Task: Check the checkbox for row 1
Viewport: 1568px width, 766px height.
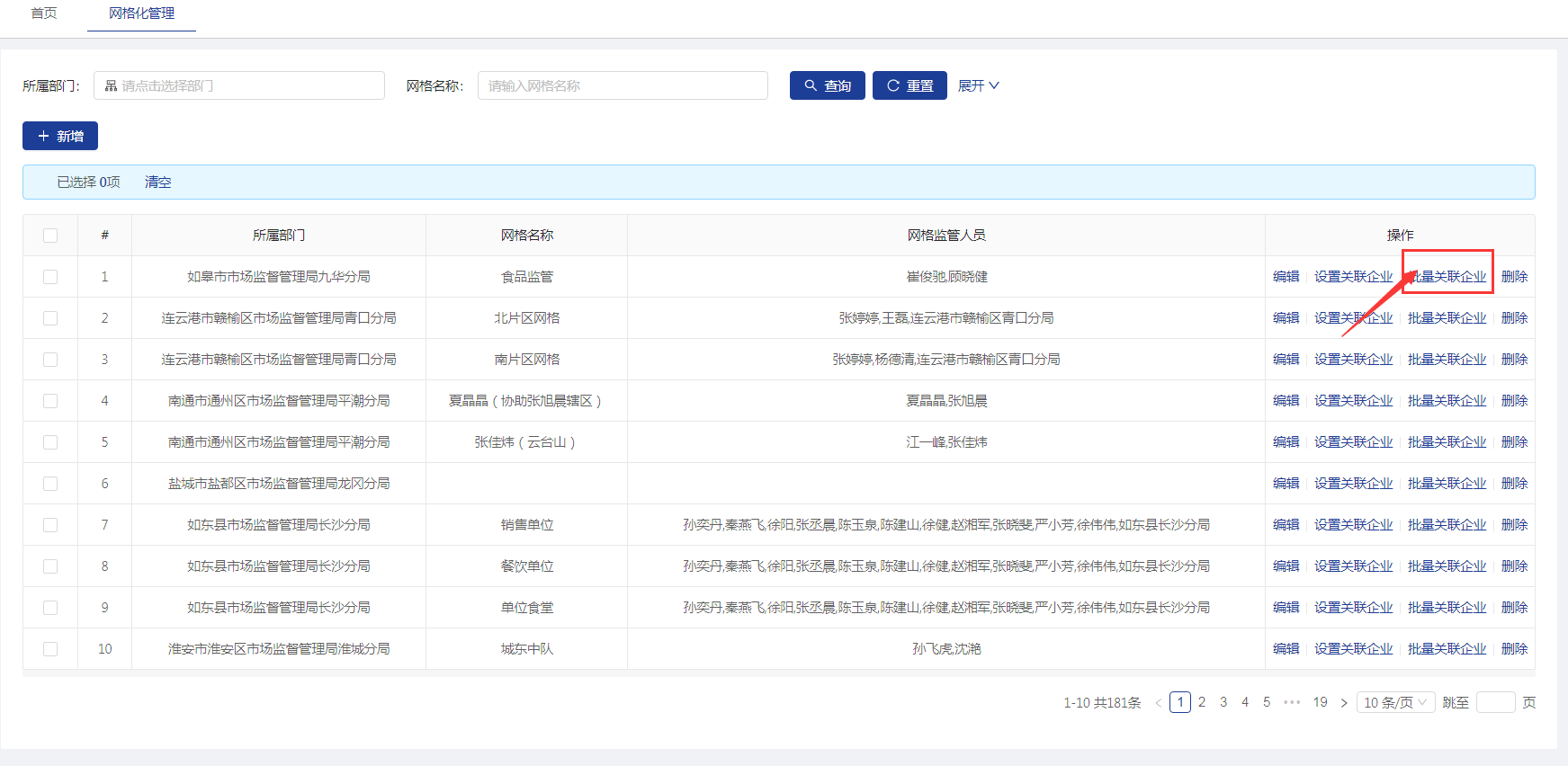Action: click(x=50, y=277)
